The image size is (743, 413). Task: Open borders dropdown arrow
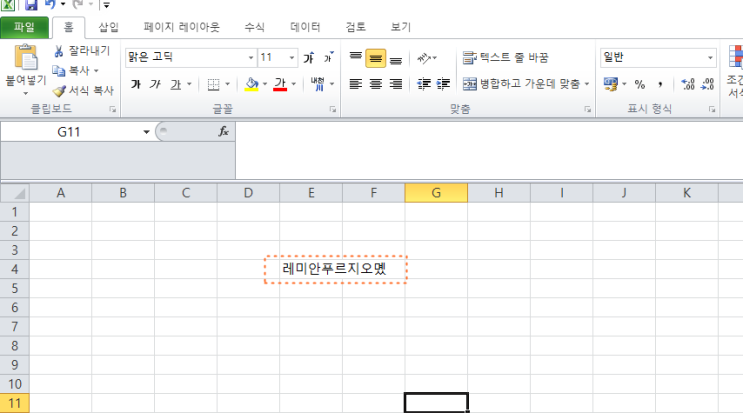click(x=227, y=84)
